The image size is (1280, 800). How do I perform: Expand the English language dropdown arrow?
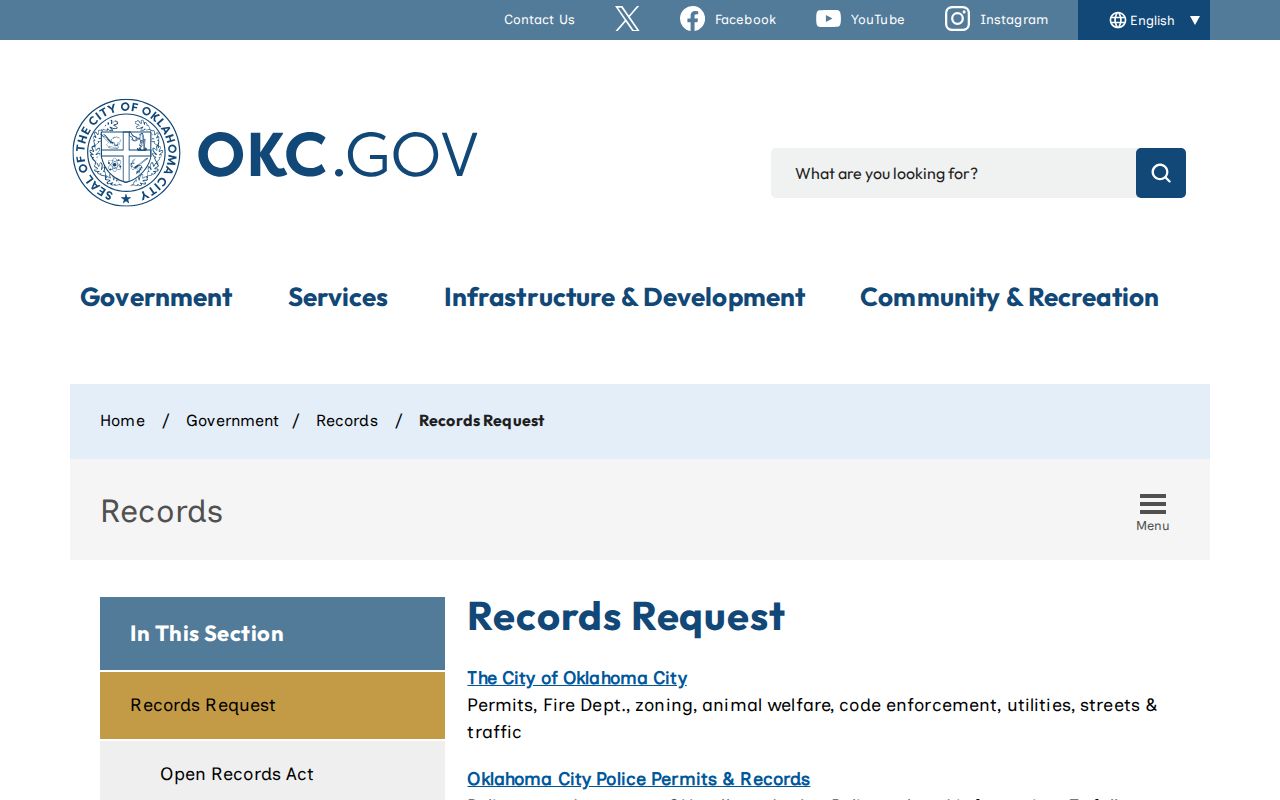[x=1194, y=20]
